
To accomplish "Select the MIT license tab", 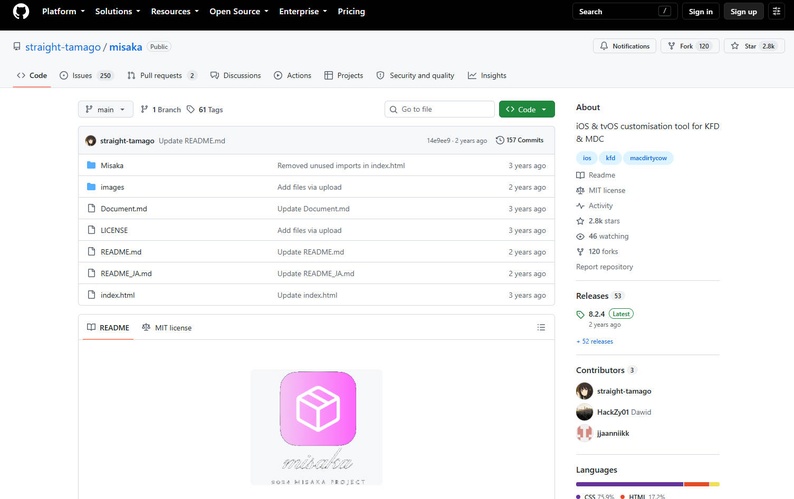I will (167, 328).
